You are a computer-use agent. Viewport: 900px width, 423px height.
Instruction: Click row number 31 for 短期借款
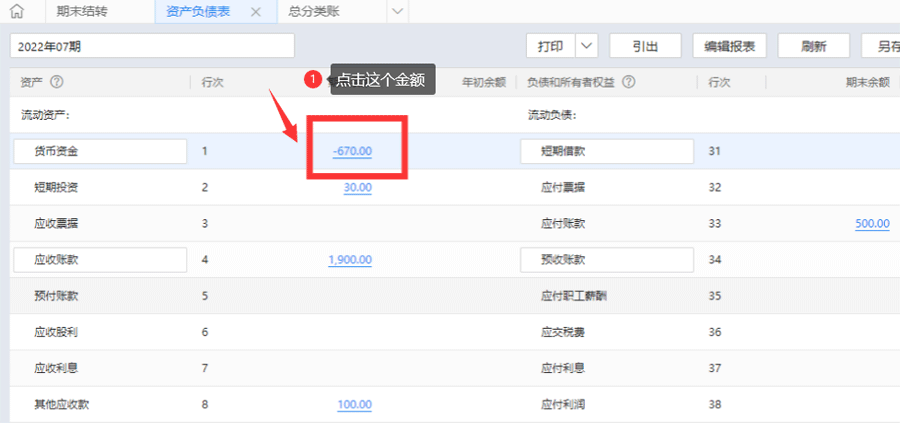[x=715, y=152]
